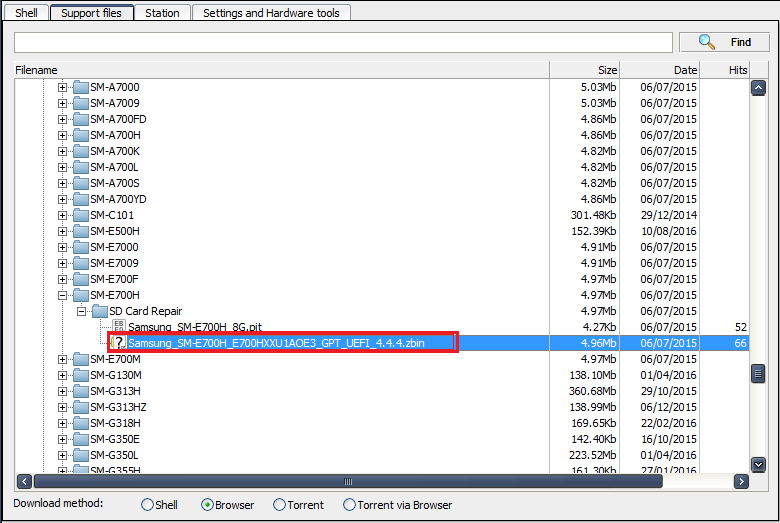Click the SM-G318H folder icon
Viewport: 780px width, 523px height.
click(81, 423)
